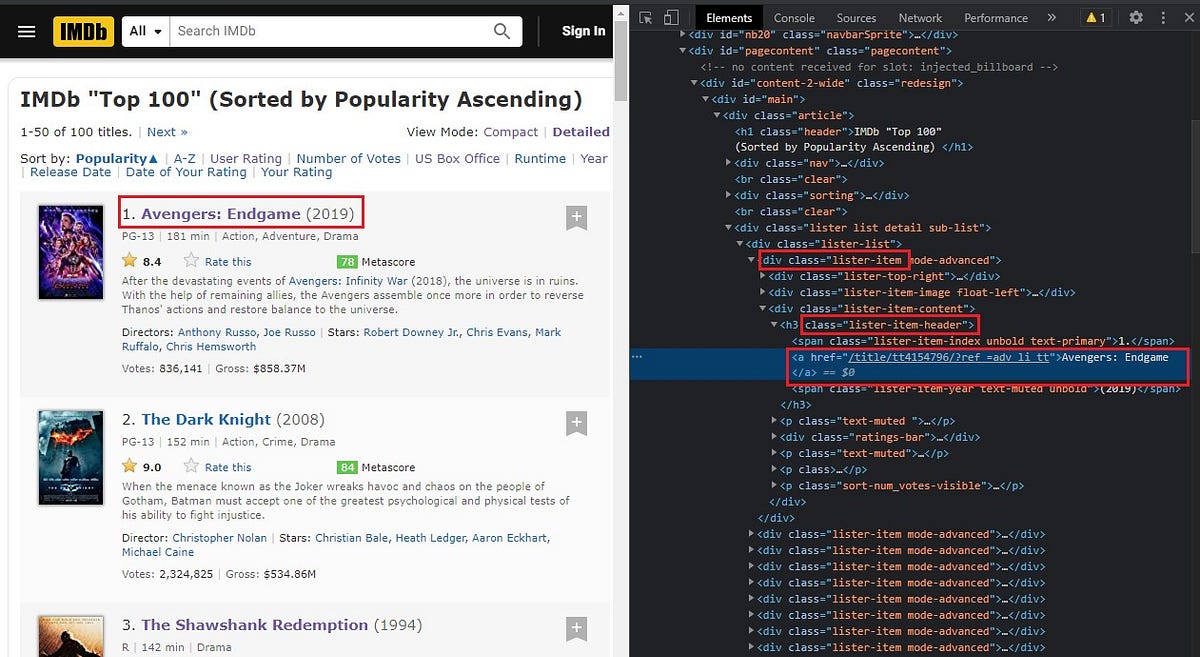Open the DevTools three-dot menu
This screenshot has width=1200, height=657.
pyautogui.click(x=1163, y=18)
